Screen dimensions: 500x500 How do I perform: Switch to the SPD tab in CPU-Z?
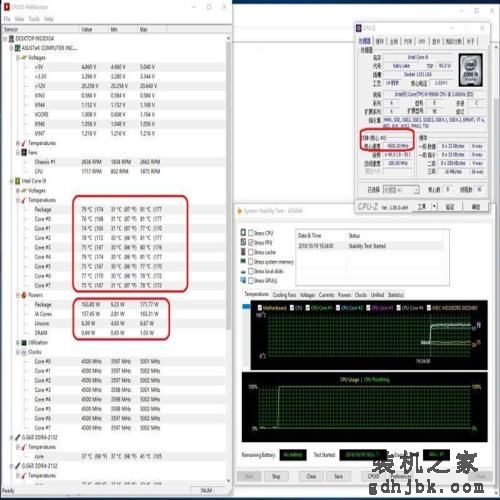[x=422, y=41]
